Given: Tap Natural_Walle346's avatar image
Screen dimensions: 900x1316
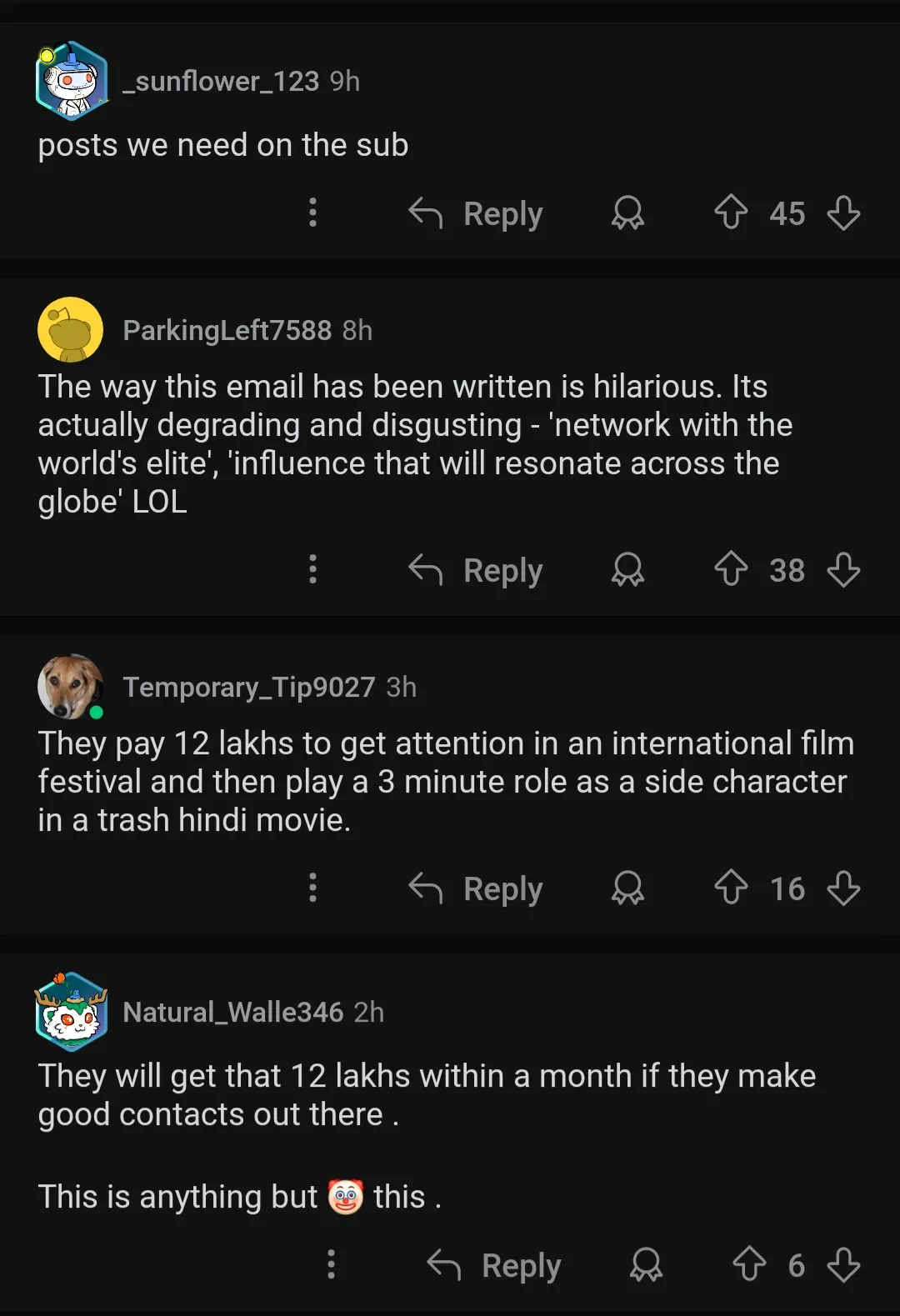Looking at the screenshot, I should (x=72, y=1012).
